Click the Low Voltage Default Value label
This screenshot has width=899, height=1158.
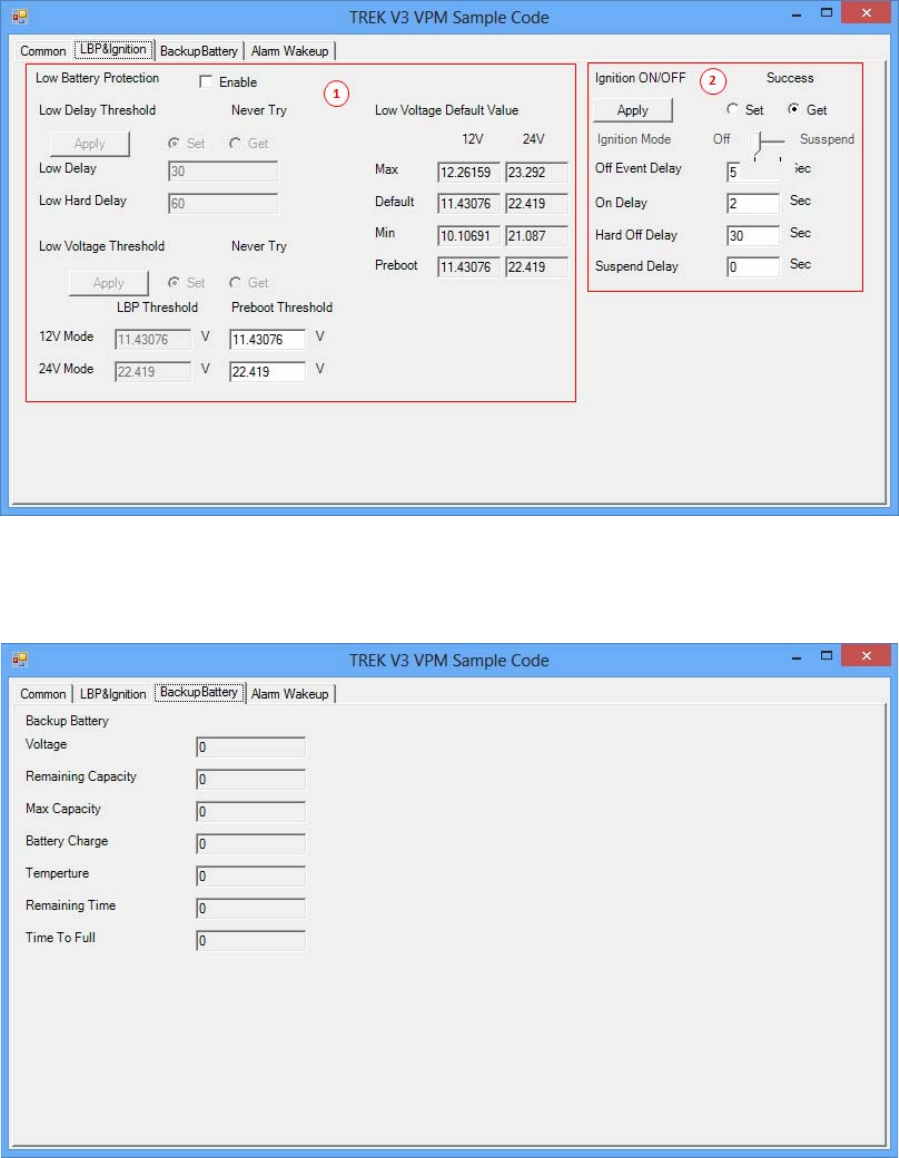click(446, 110)
